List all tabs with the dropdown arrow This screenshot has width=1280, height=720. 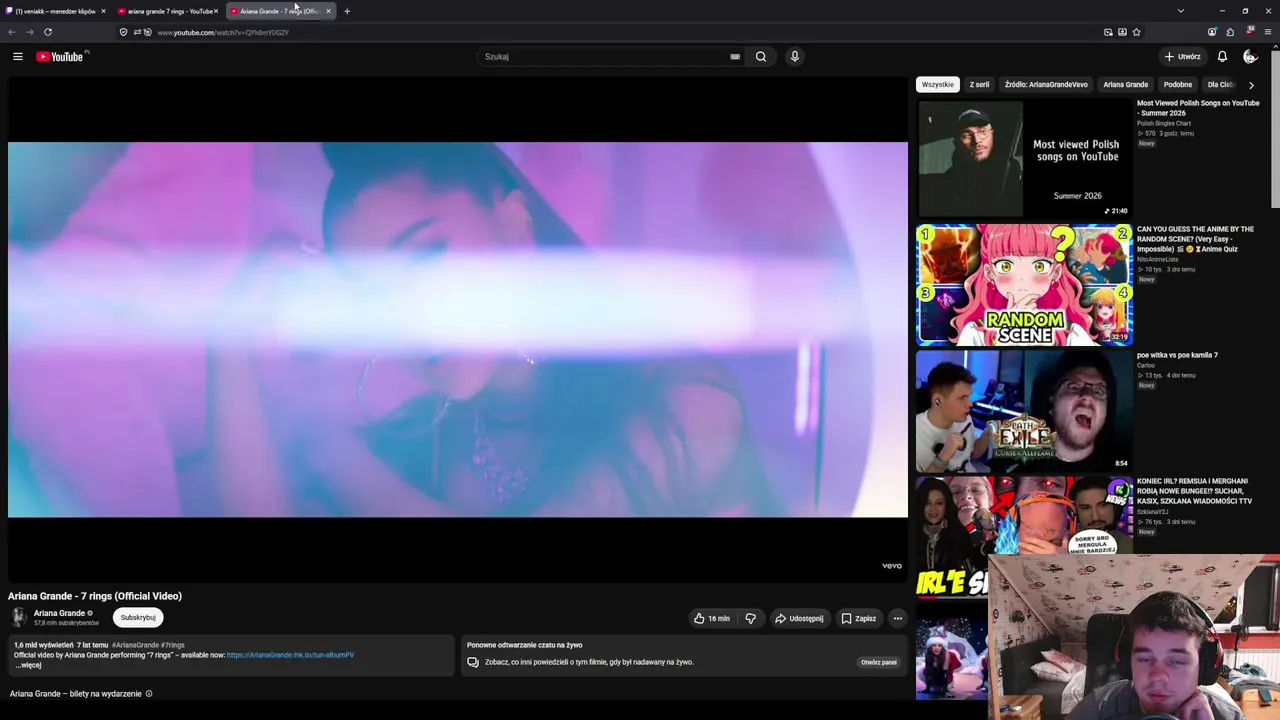[x=1181, y=11]
